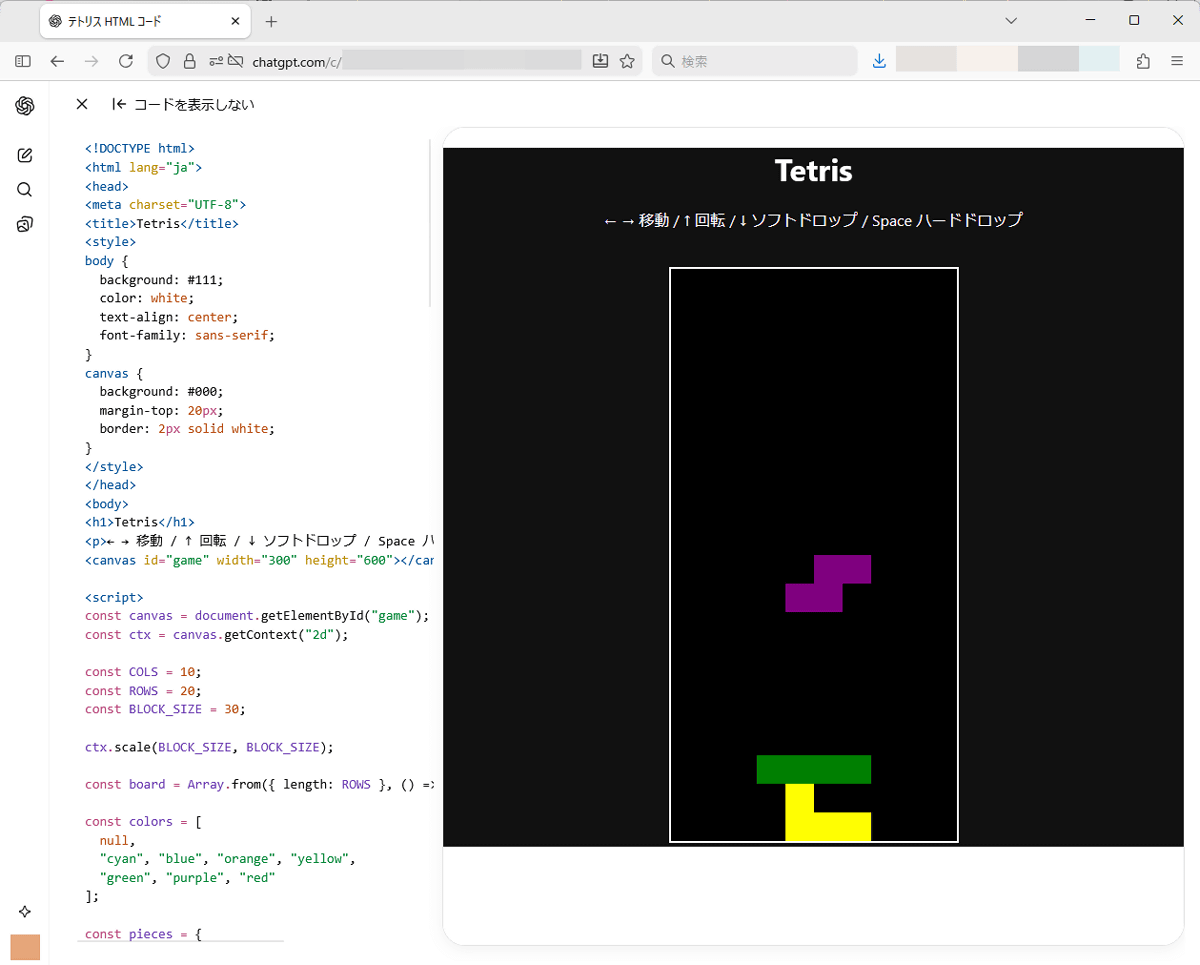Viewport: 1200px width, 965px height.
Task: Open the library images icon in the sidebar
Action: (25, 224)
